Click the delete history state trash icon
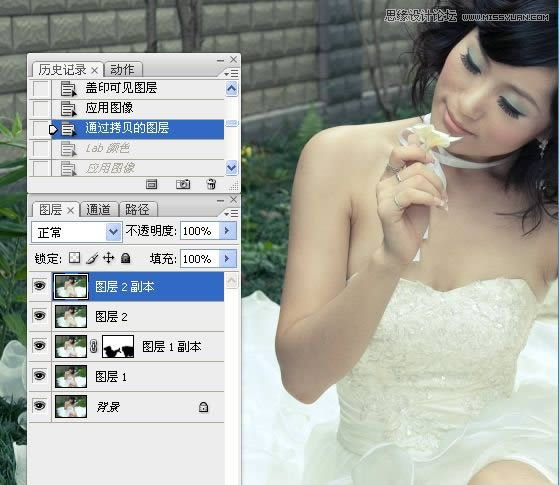559x485 pixels. (211, 184)
